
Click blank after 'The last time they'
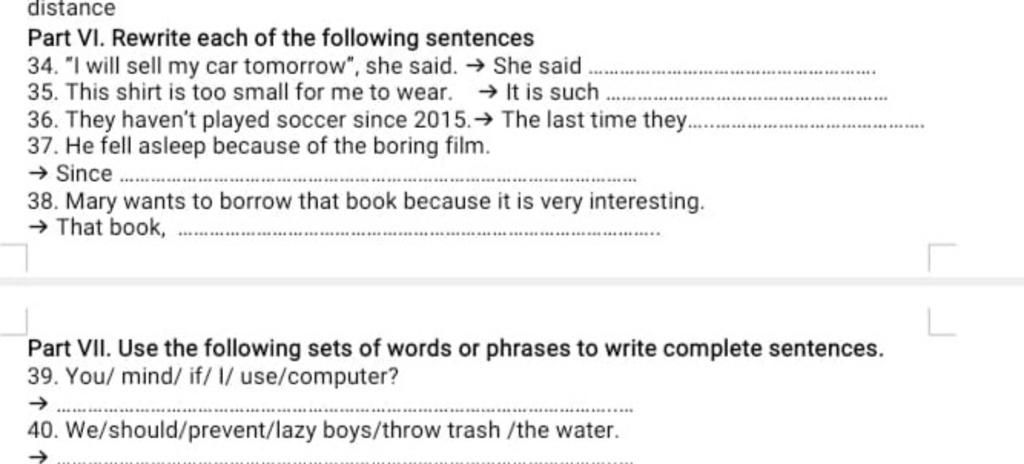(807, 126)
